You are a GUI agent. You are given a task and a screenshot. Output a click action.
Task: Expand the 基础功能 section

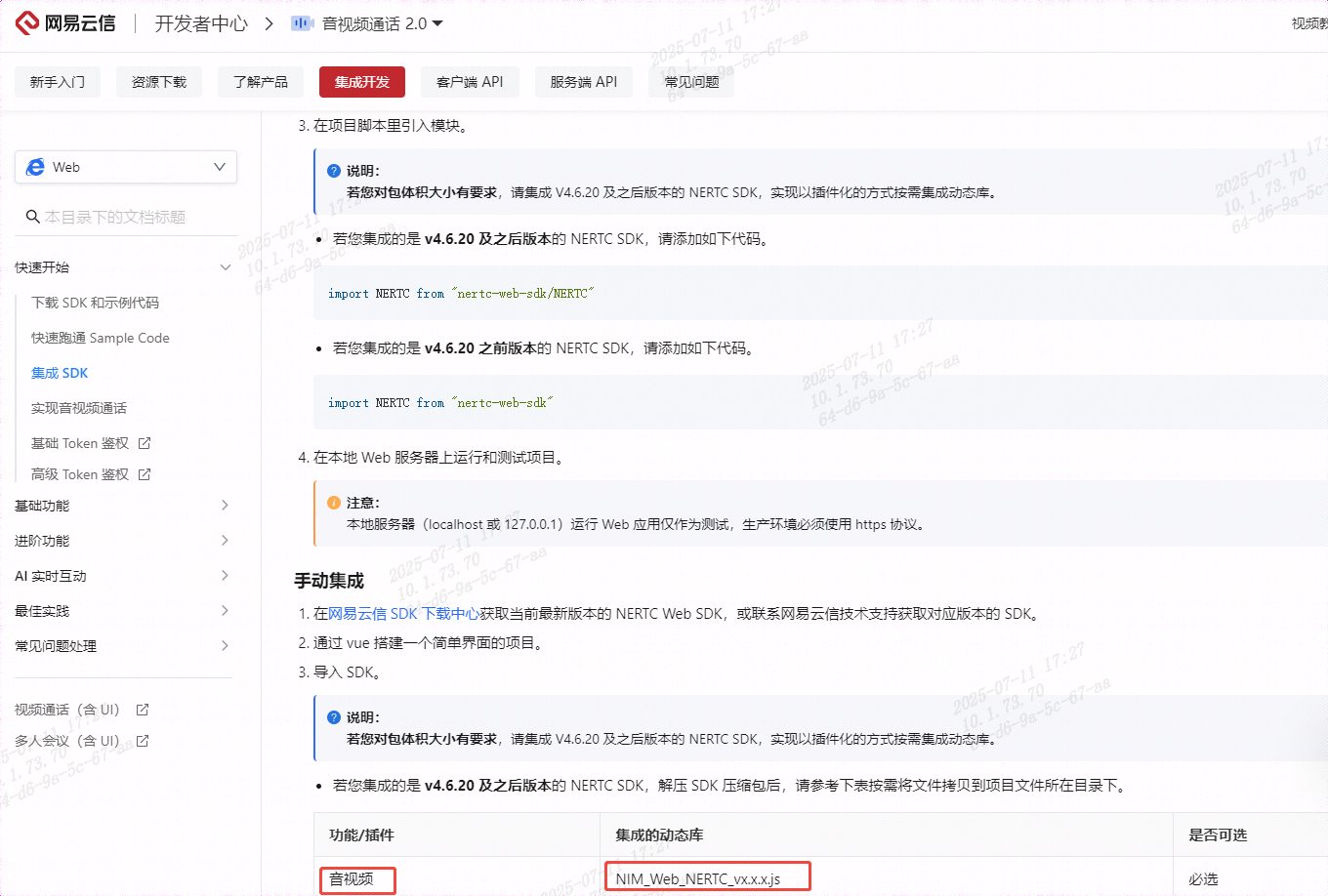226,506
